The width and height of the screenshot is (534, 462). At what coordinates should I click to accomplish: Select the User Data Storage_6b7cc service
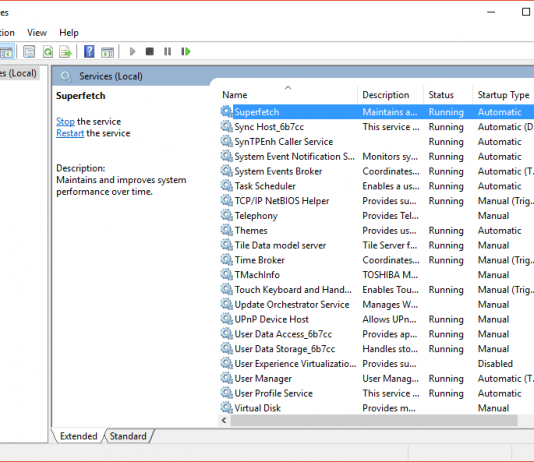click(376, 349)
